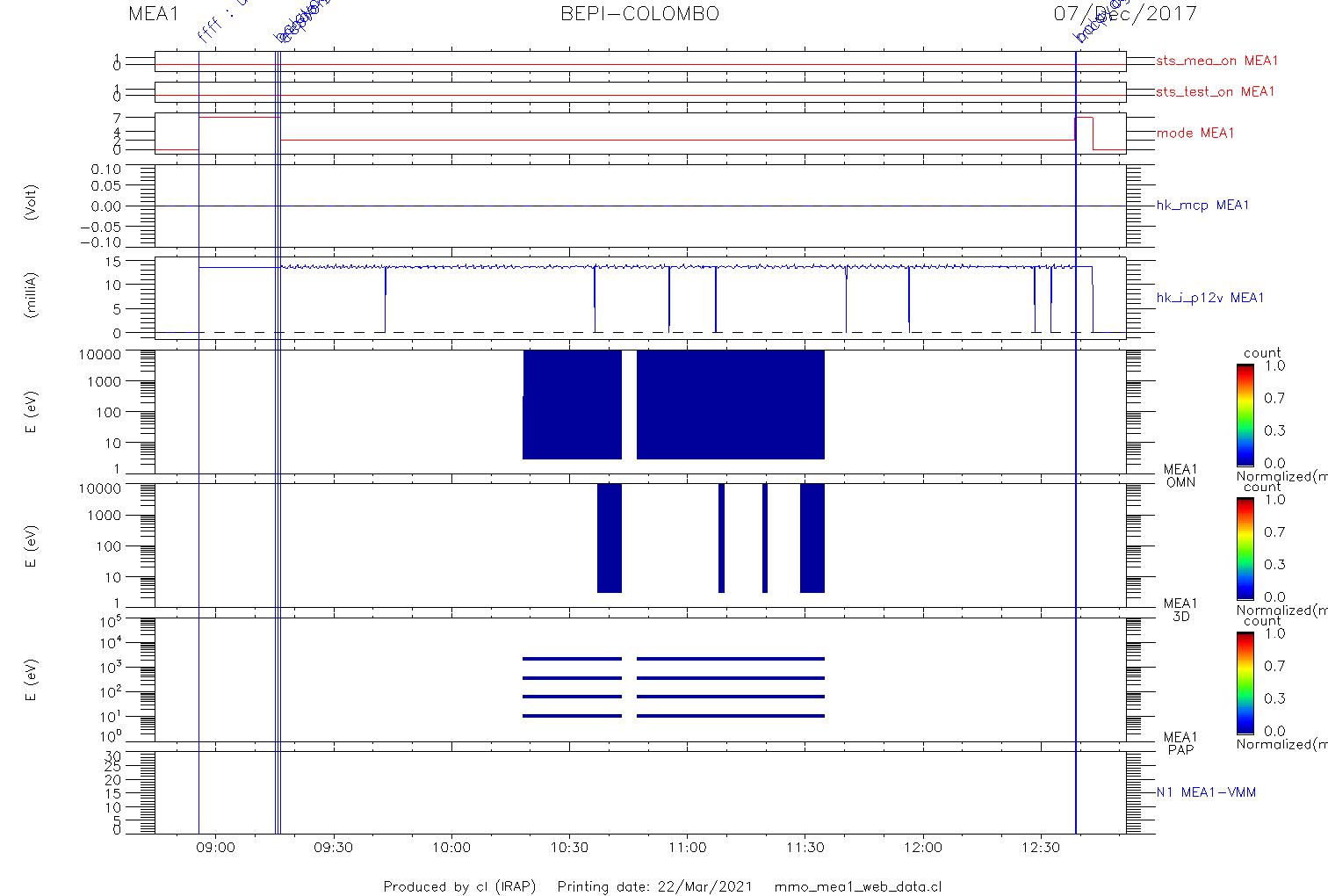Viewport: 1328px width, 896px height.
Task: Click the E (eV) label of PAP panel
Action: coord(32,680)
